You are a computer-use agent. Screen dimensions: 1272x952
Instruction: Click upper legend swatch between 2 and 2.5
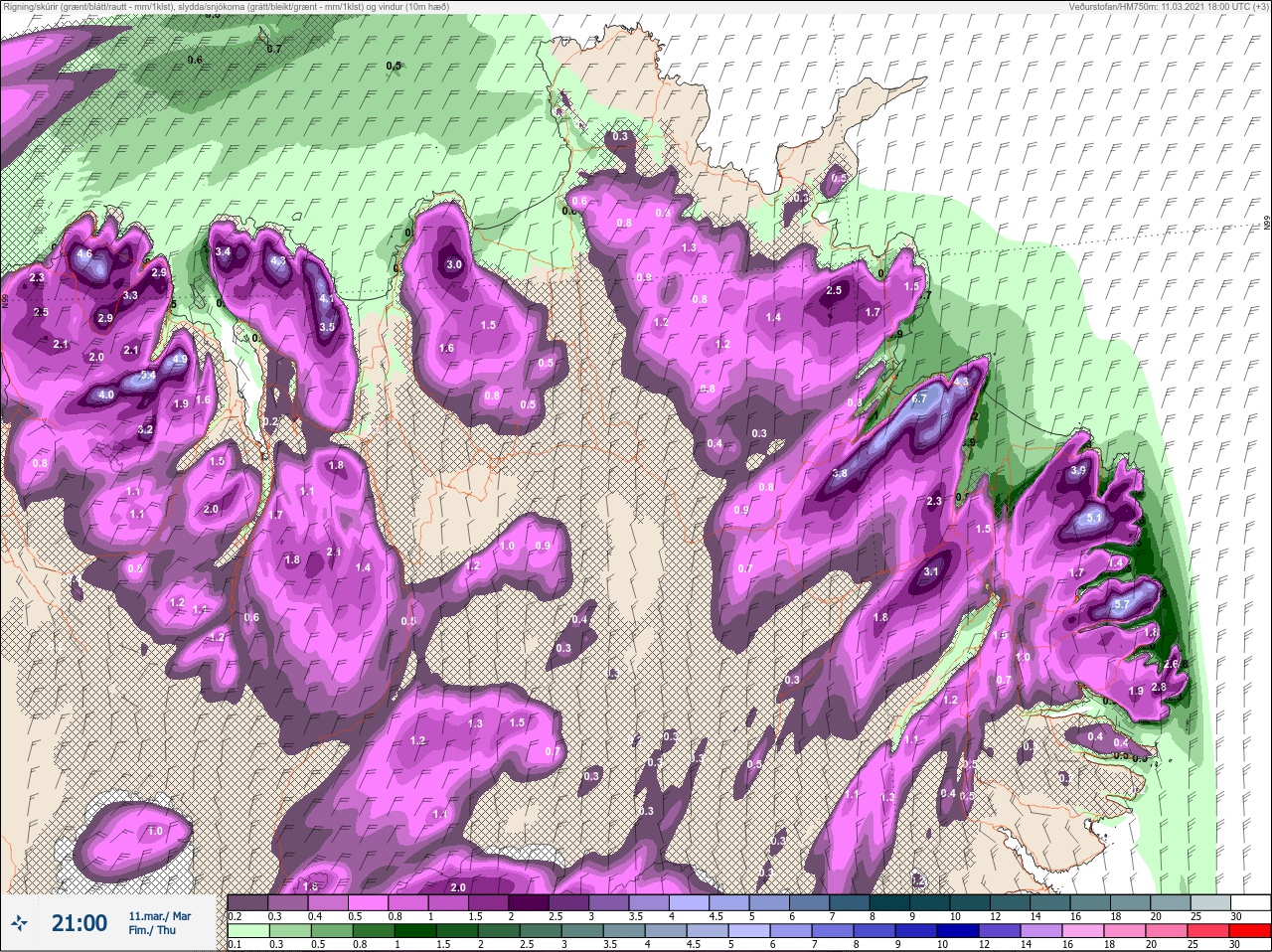click(x=530, y=903)
